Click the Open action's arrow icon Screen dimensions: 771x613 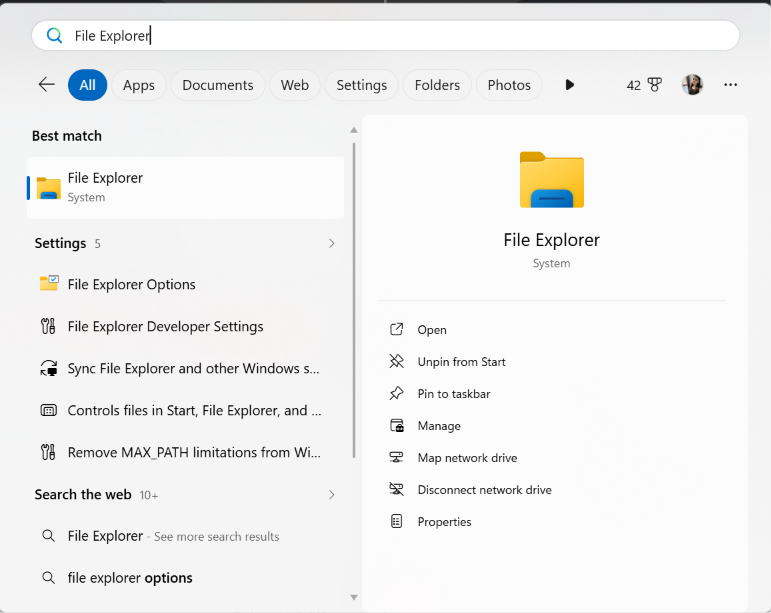[x=396, y=329]
